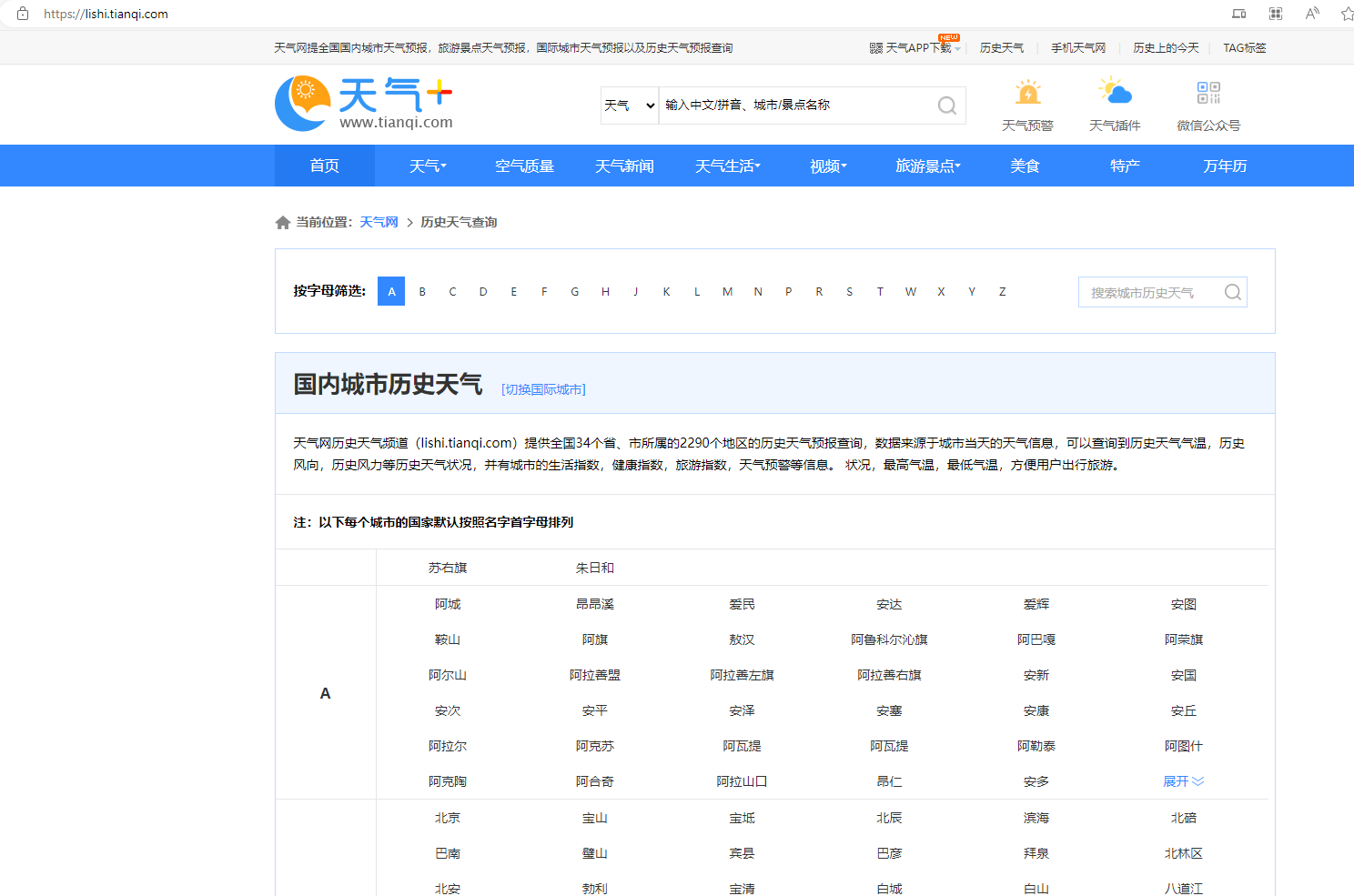This screenshot has width=1354, height=896.
Task: Open 滨海 historical weather
Action: pyautogui.click(x=1036, y=818)
